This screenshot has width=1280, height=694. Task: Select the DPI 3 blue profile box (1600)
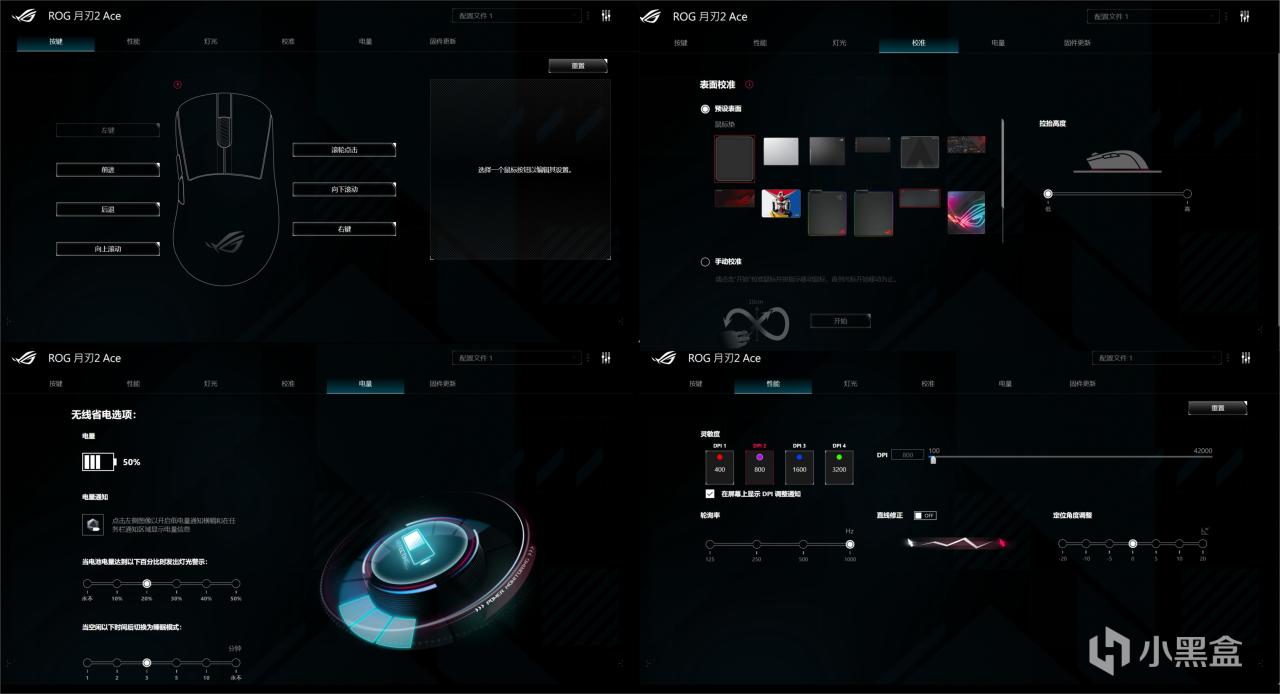click(799, 467)
